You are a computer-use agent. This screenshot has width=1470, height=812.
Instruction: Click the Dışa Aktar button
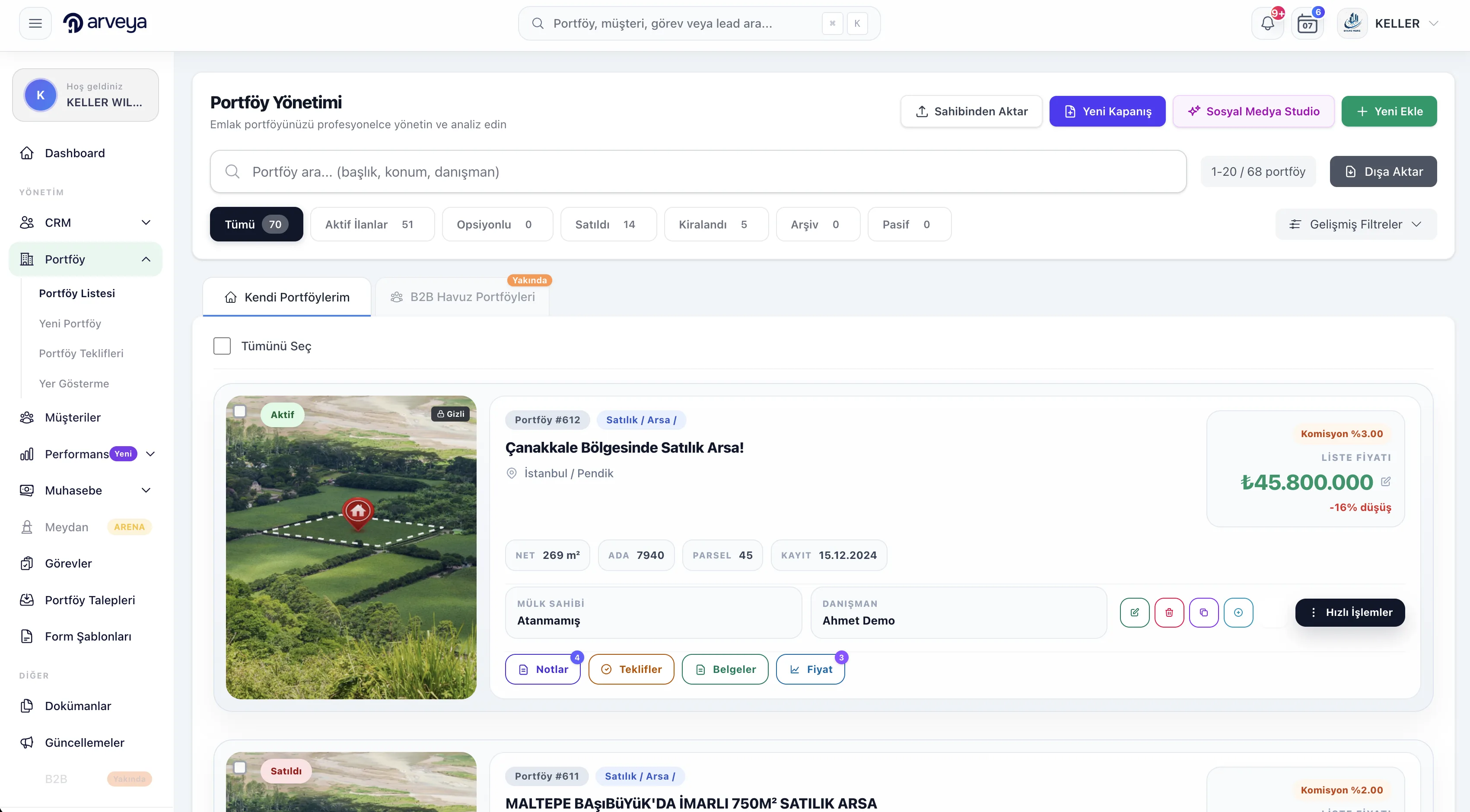(1383, 171)
